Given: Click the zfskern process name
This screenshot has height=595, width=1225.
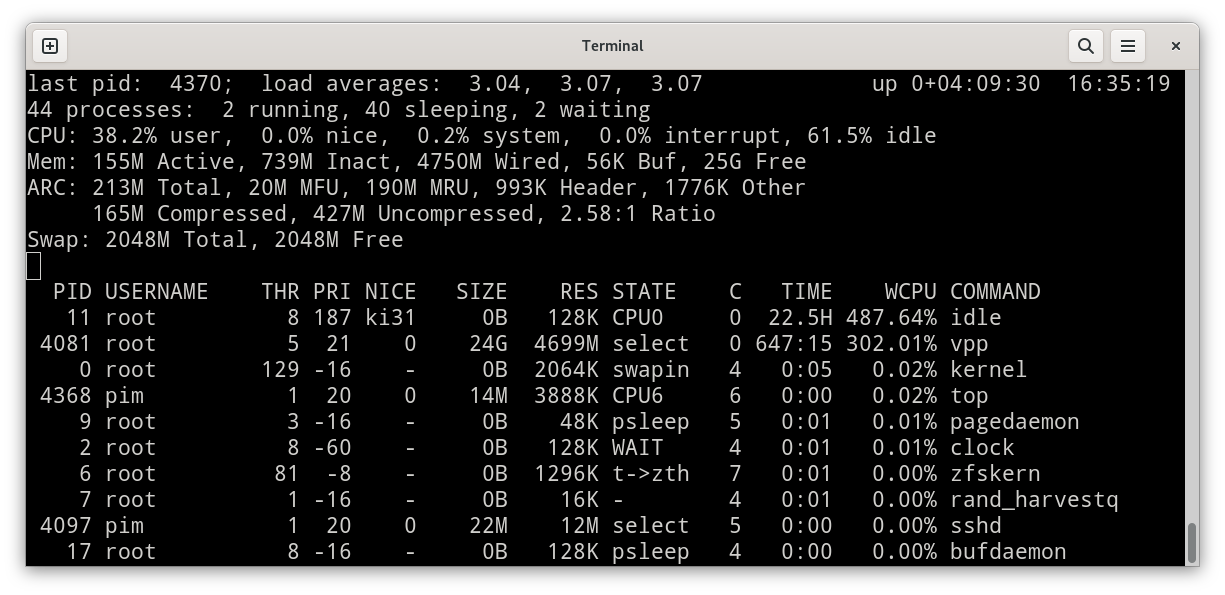Looking at the screenshot, I should [x=995, y=474].
